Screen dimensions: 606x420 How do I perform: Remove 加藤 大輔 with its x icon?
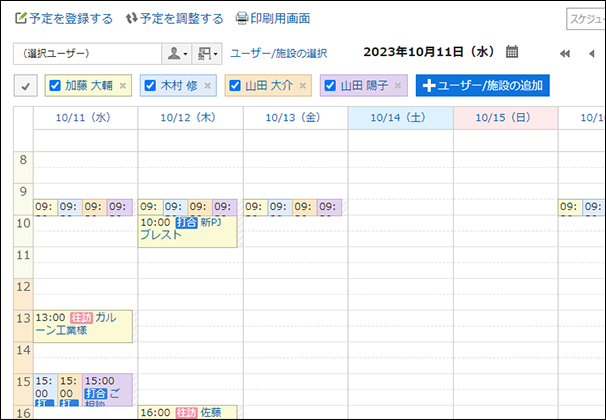[x=123, y=86]
